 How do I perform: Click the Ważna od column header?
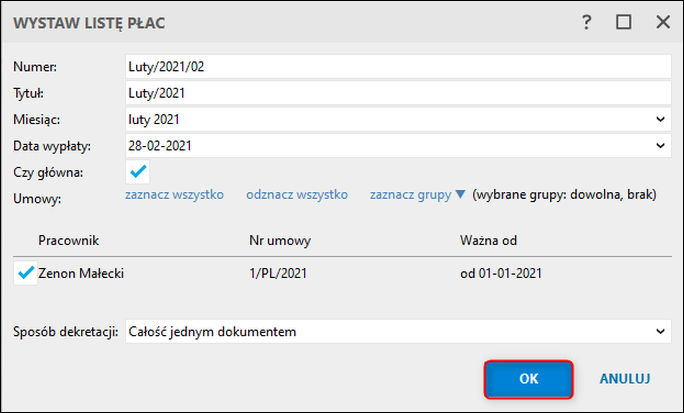489,241
